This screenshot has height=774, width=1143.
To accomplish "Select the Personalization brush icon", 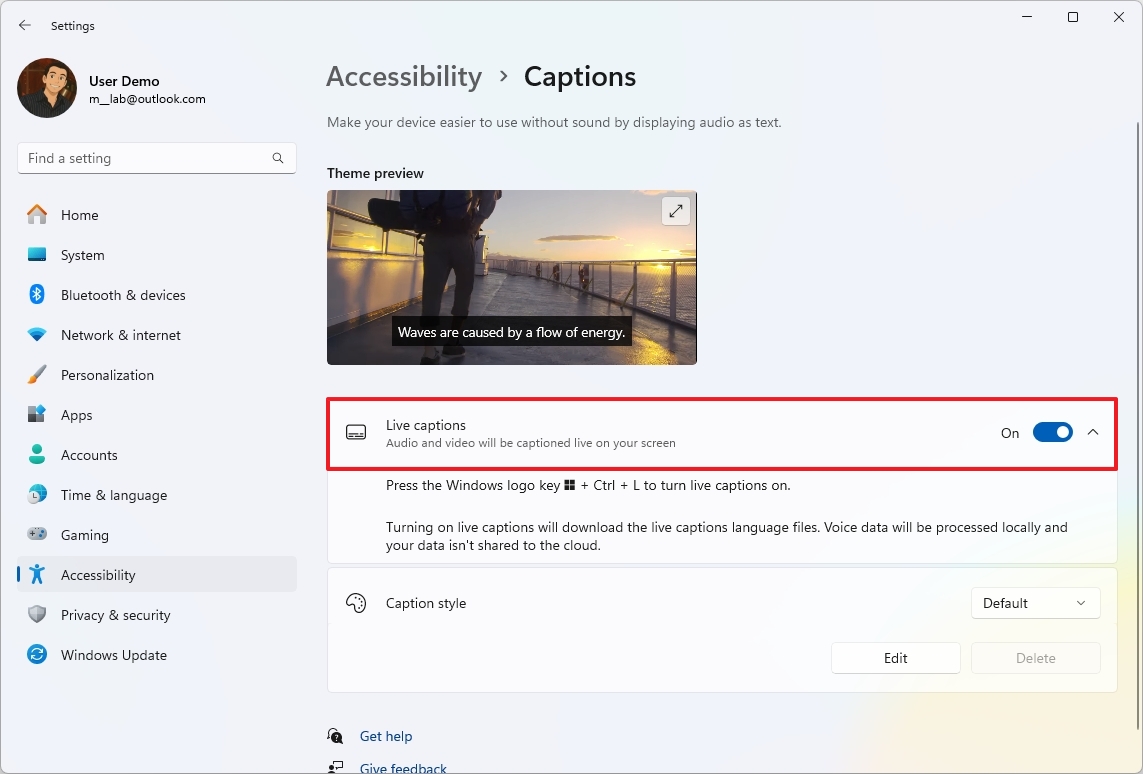I will (37, 375).
